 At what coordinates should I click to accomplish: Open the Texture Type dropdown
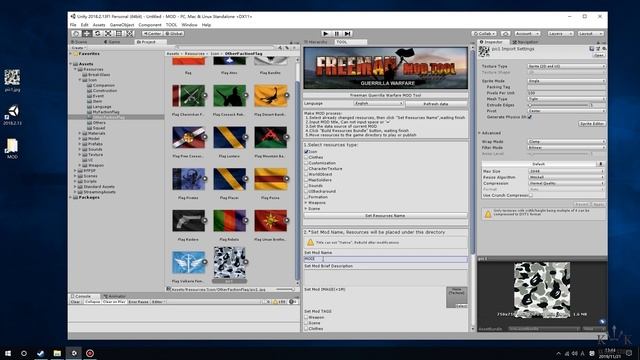click(x=567, y=66)
